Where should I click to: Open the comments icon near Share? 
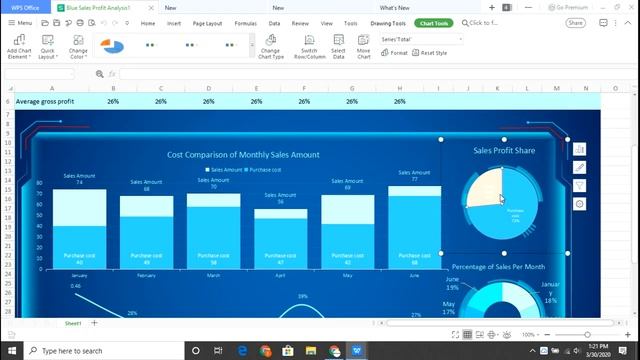click(x=603, y=23)
